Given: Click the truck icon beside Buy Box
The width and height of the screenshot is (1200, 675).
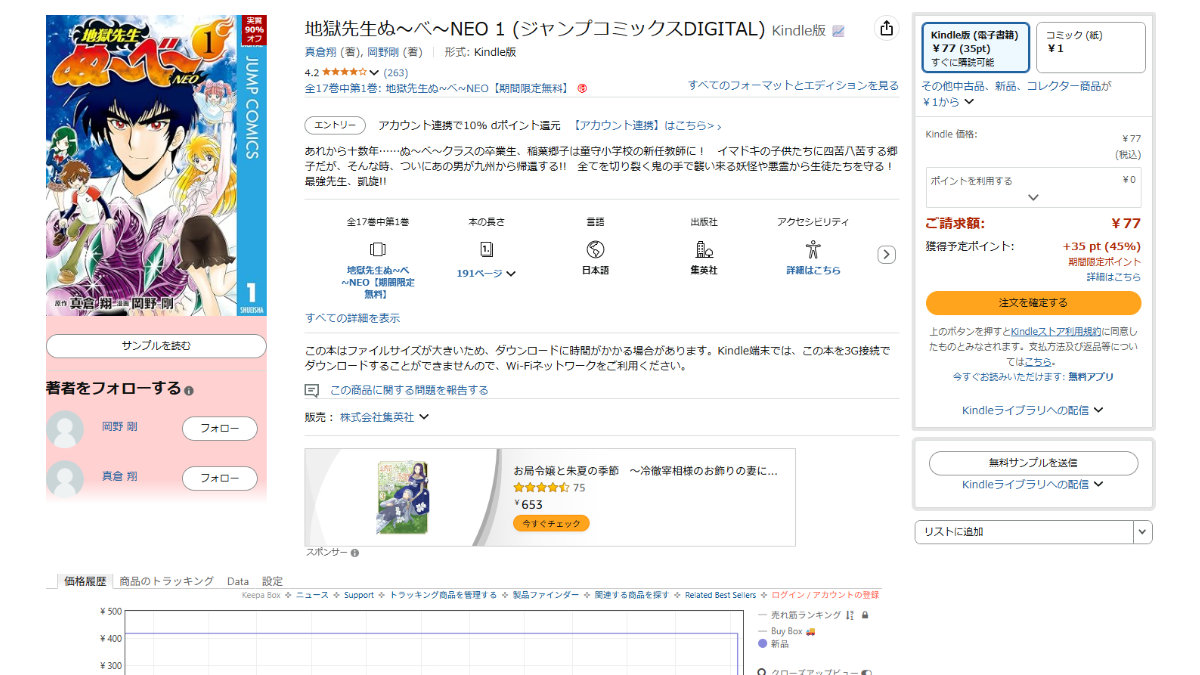Looking at the screenshot, I should click(x=810, y=631).
